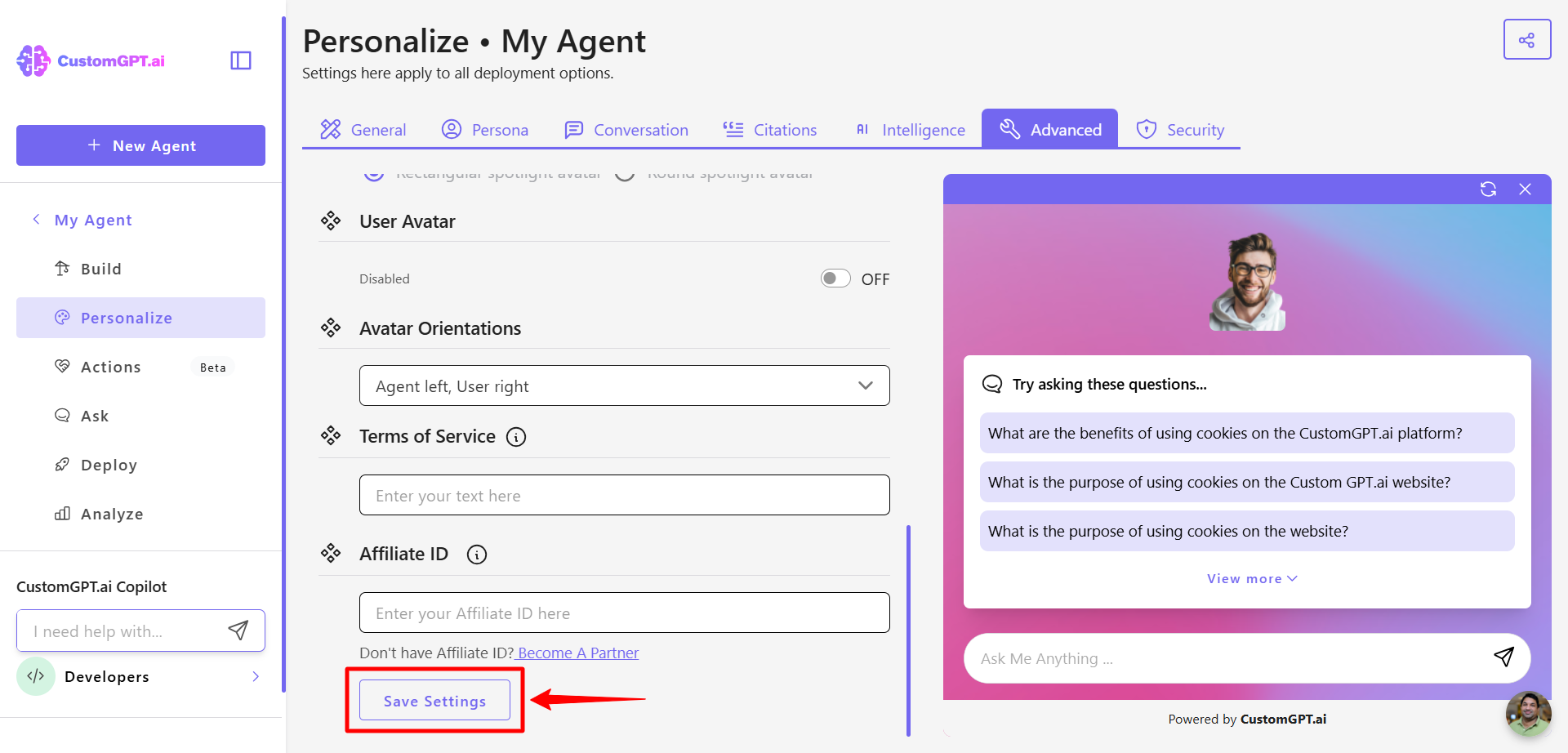The image size is (1568, 753).
Task: Click Affiliate ID section icon
Action: 331,553
